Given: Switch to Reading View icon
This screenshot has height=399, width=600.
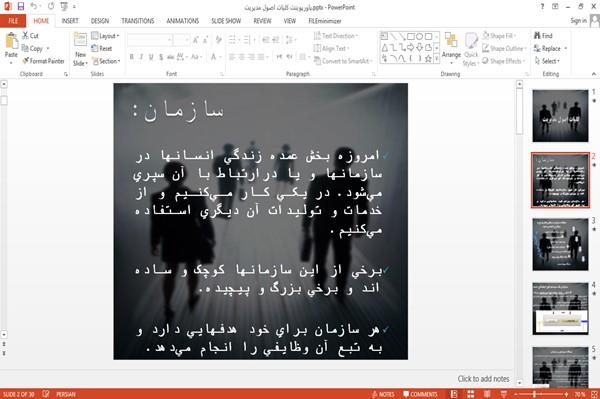Looking at the screenshot, I should tap(487, 394).
